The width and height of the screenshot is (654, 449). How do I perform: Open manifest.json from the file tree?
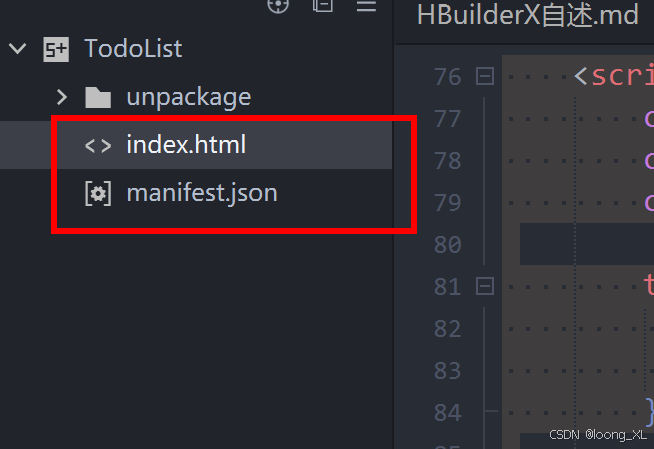click(201, 193)
